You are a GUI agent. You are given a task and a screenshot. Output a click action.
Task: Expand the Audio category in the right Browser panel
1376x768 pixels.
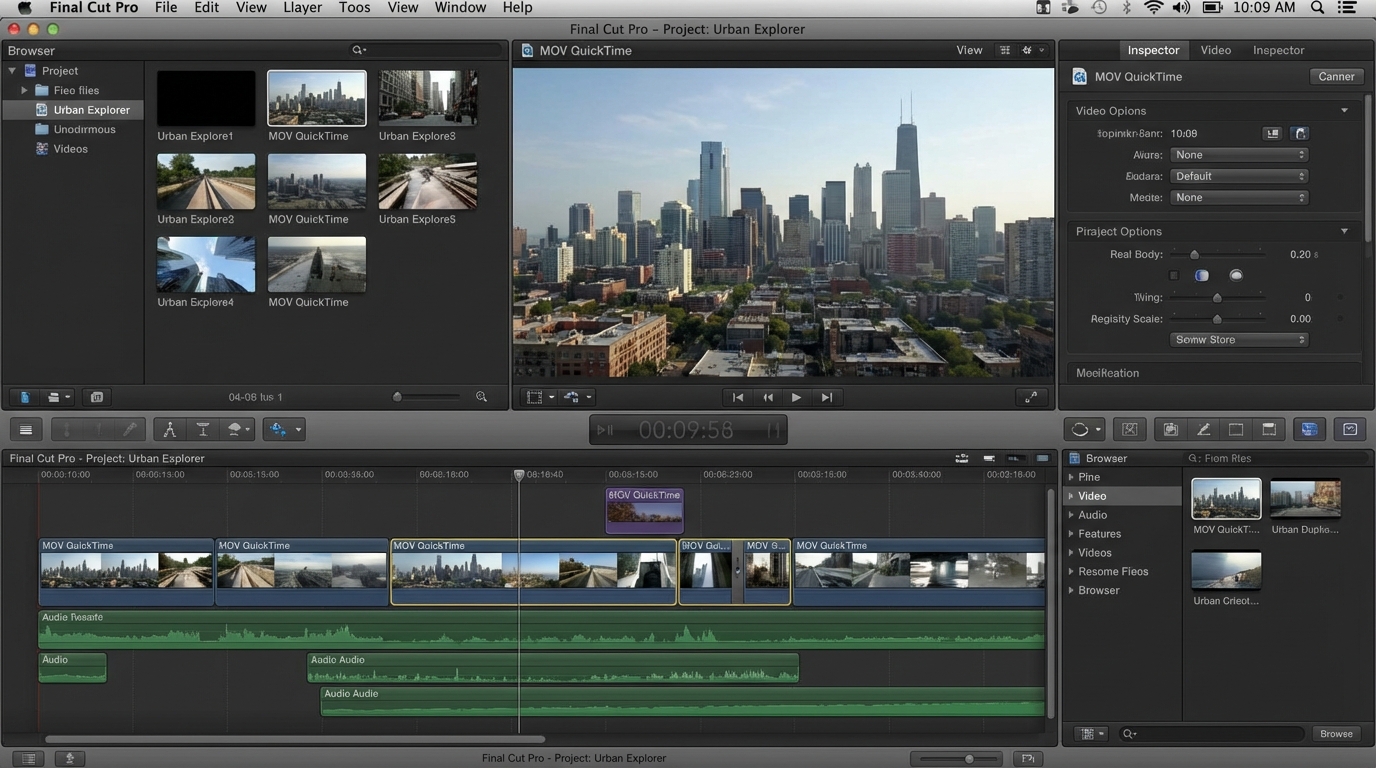pos(1093,514)
